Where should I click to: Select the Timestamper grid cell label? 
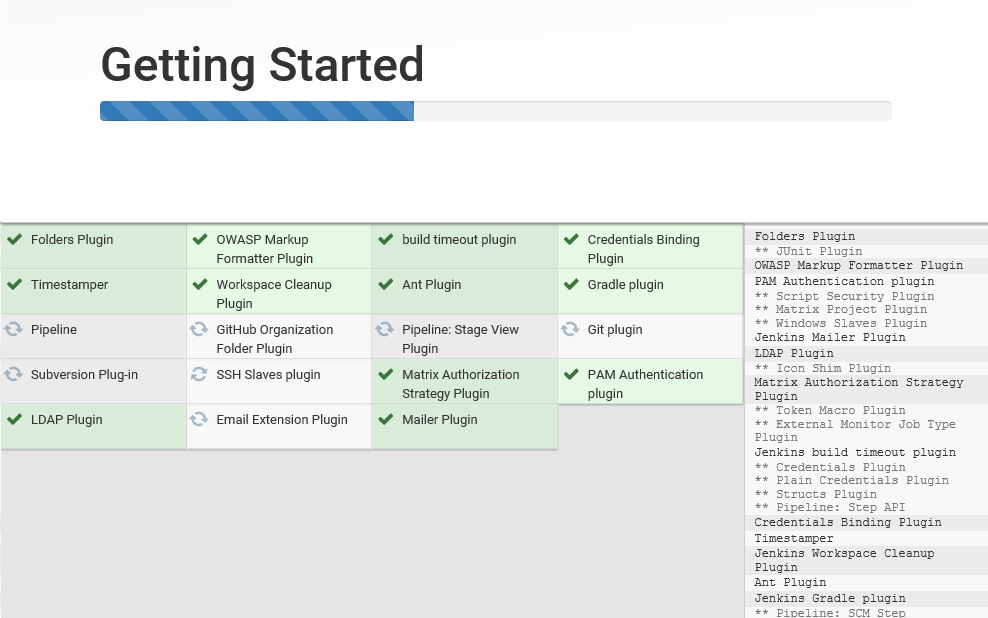pos(69,285)
